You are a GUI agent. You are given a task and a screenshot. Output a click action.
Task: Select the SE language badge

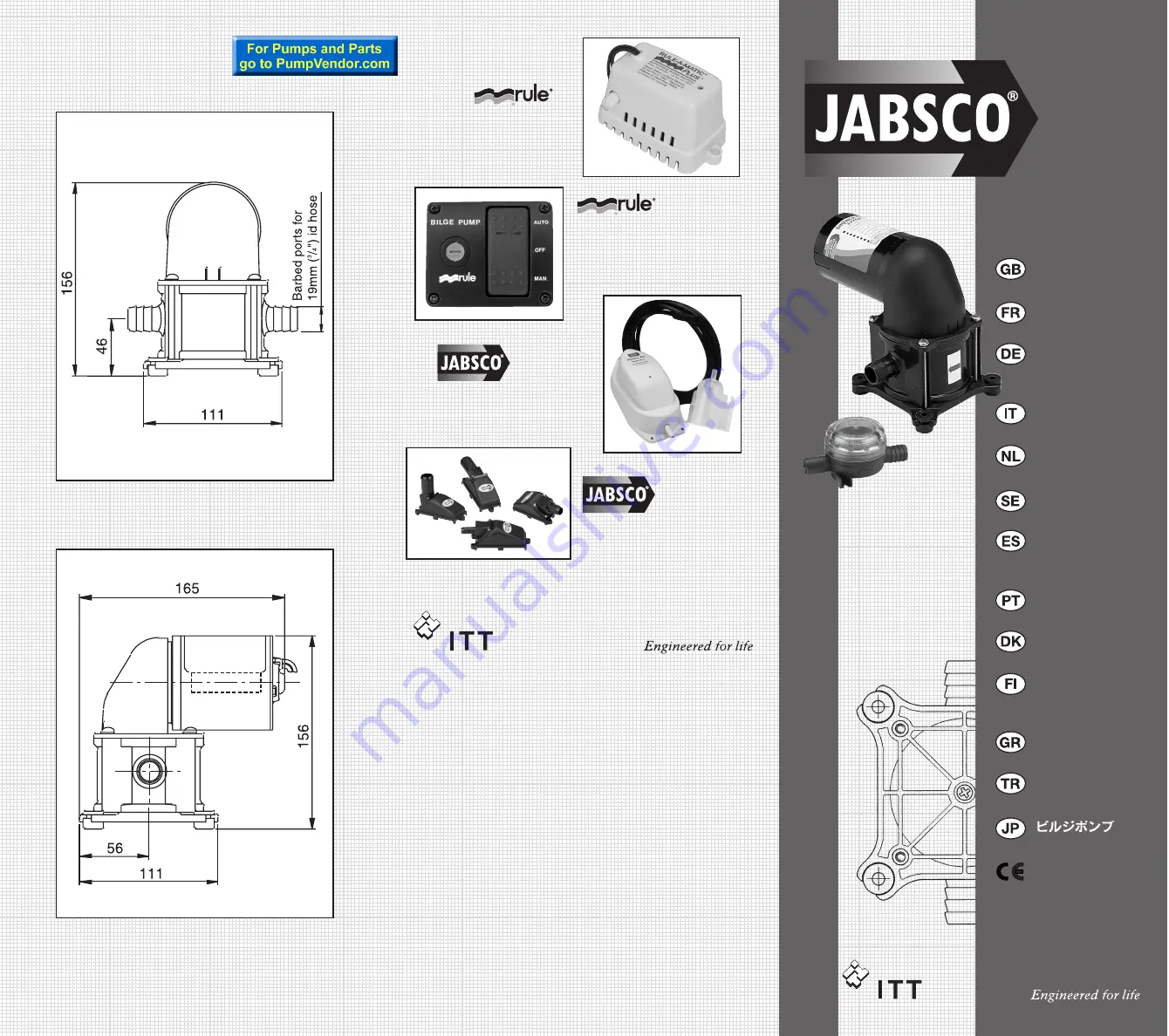click(x=1010, y=501)
